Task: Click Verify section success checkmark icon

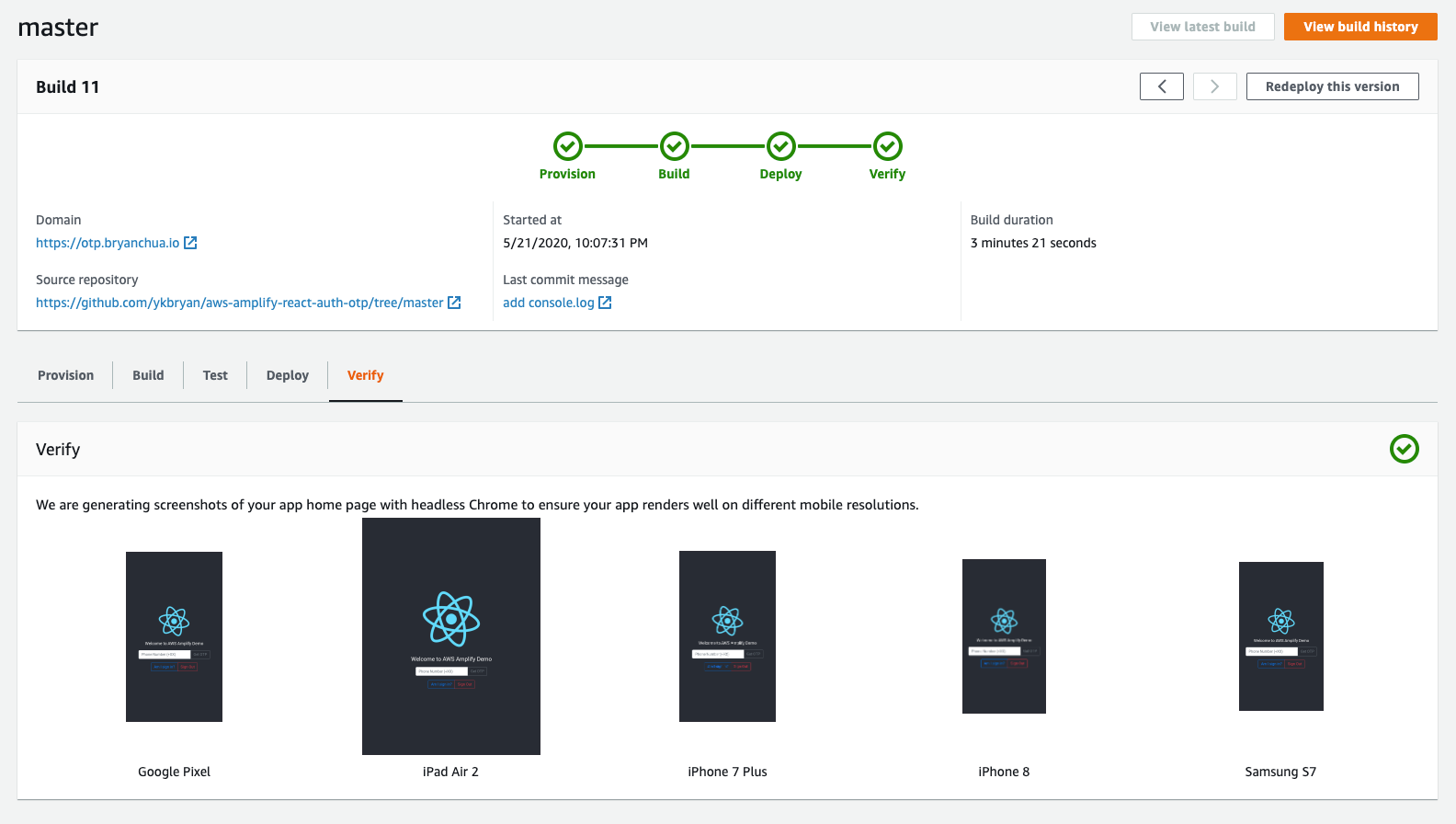Action: 1404,449
